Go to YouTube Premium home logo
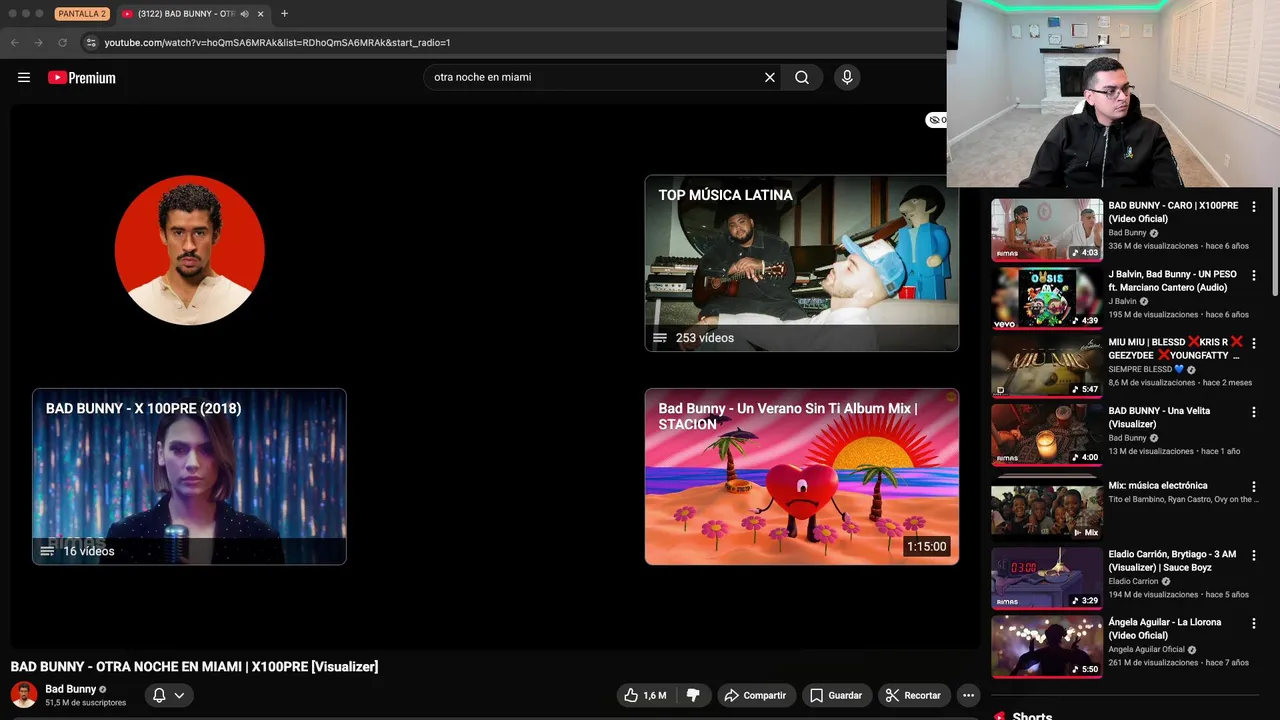The width and height of the screenshot is (1280, 720). tap(82, 77)
